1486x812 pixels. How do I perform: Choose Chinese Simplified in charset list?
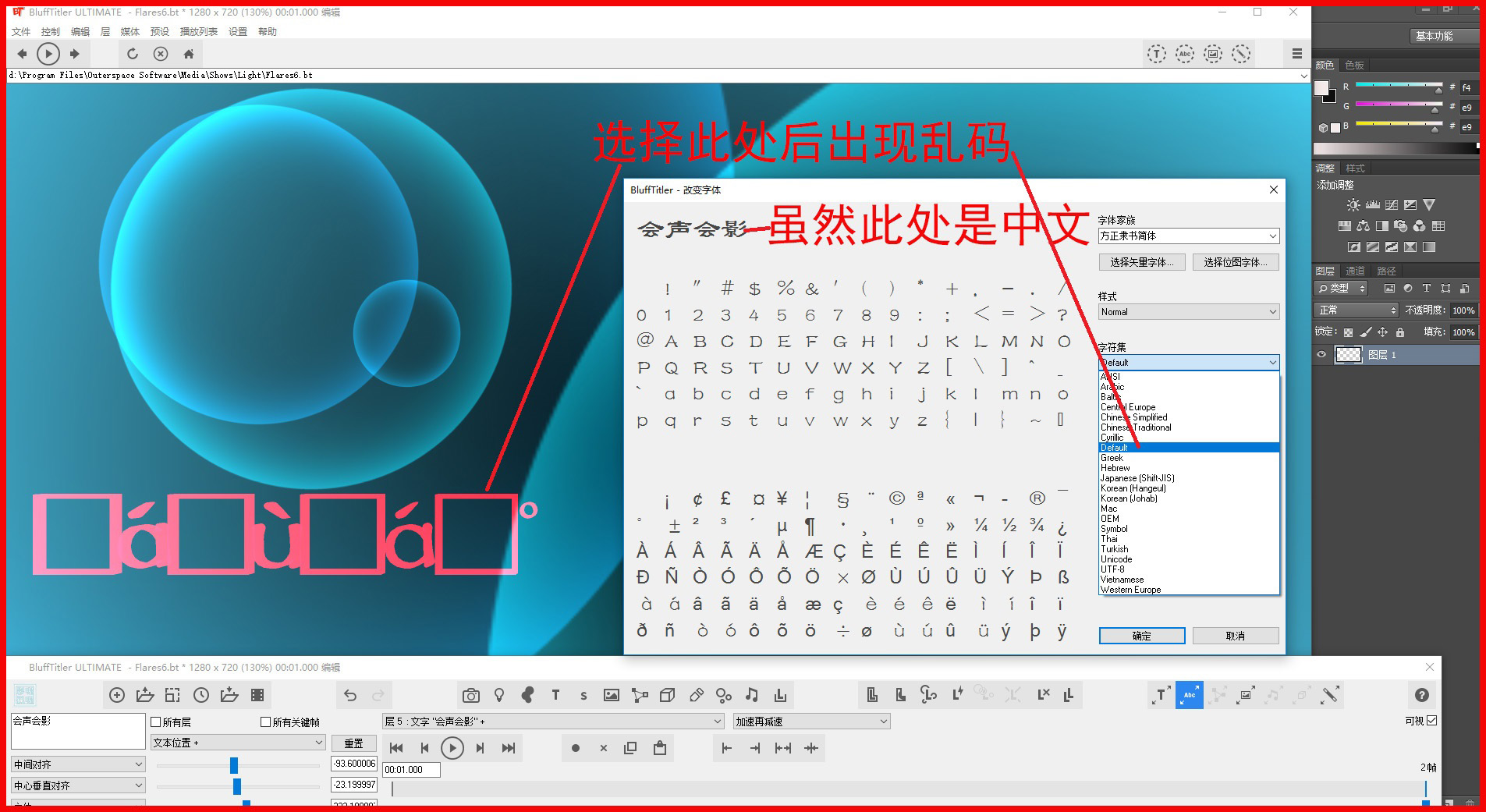point(1134,417)
